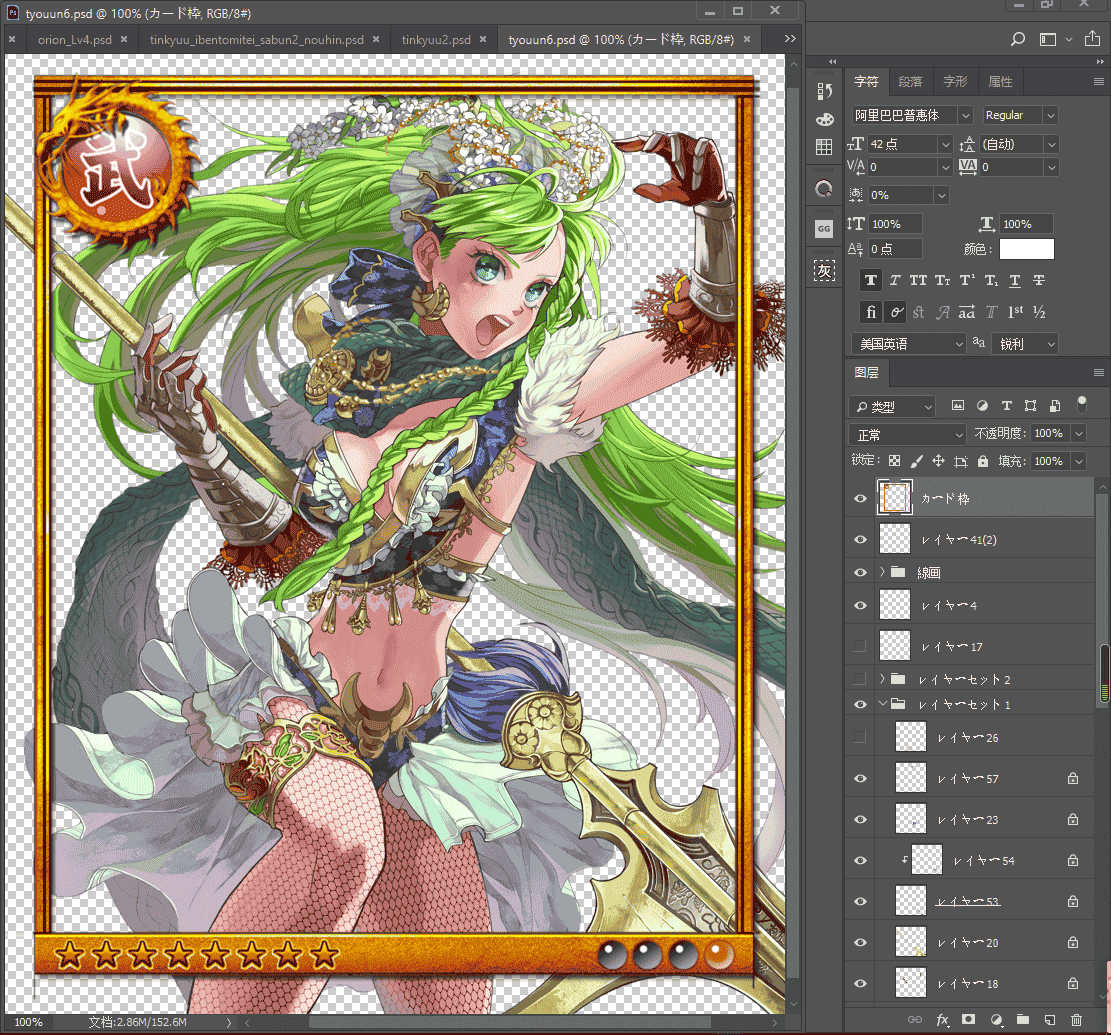Switch to the 段落 tab
This screenshot has height=1035, width=1111.
pyautogui.click(x=910, y=81)
